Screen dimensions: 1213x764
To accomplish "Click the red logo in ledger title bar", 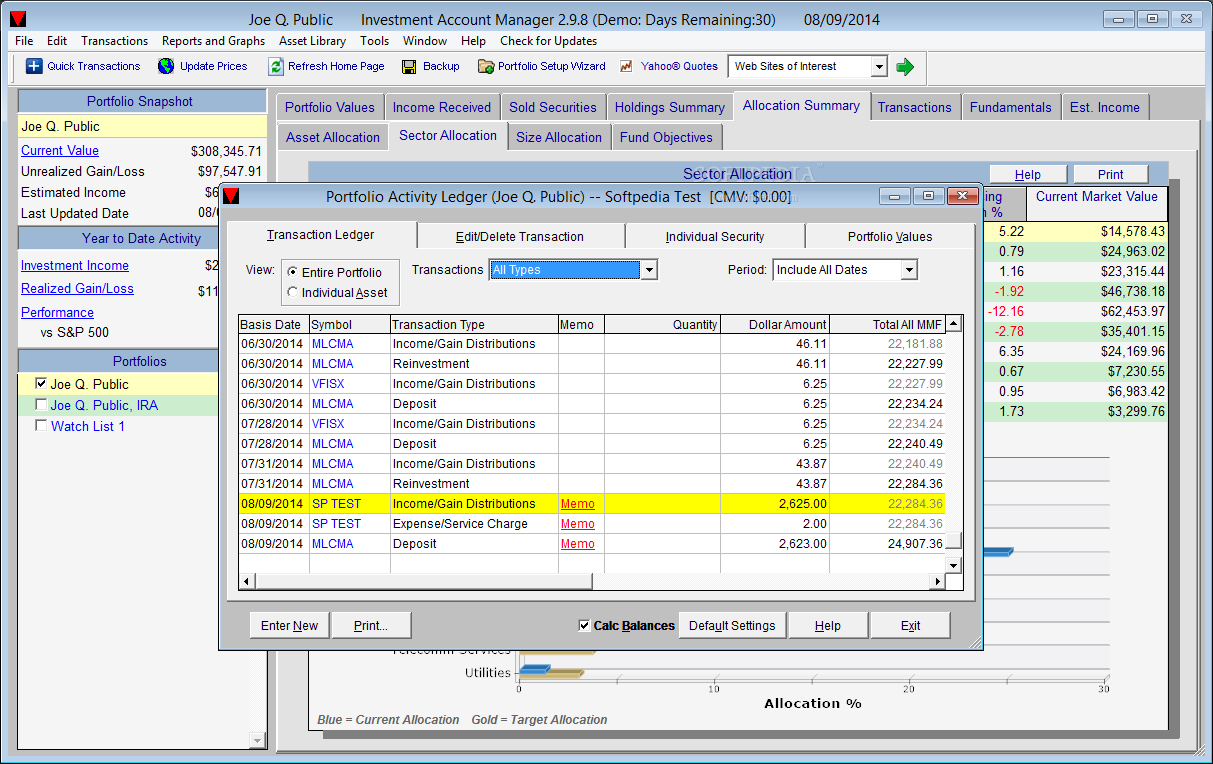I will click(231, 196).
